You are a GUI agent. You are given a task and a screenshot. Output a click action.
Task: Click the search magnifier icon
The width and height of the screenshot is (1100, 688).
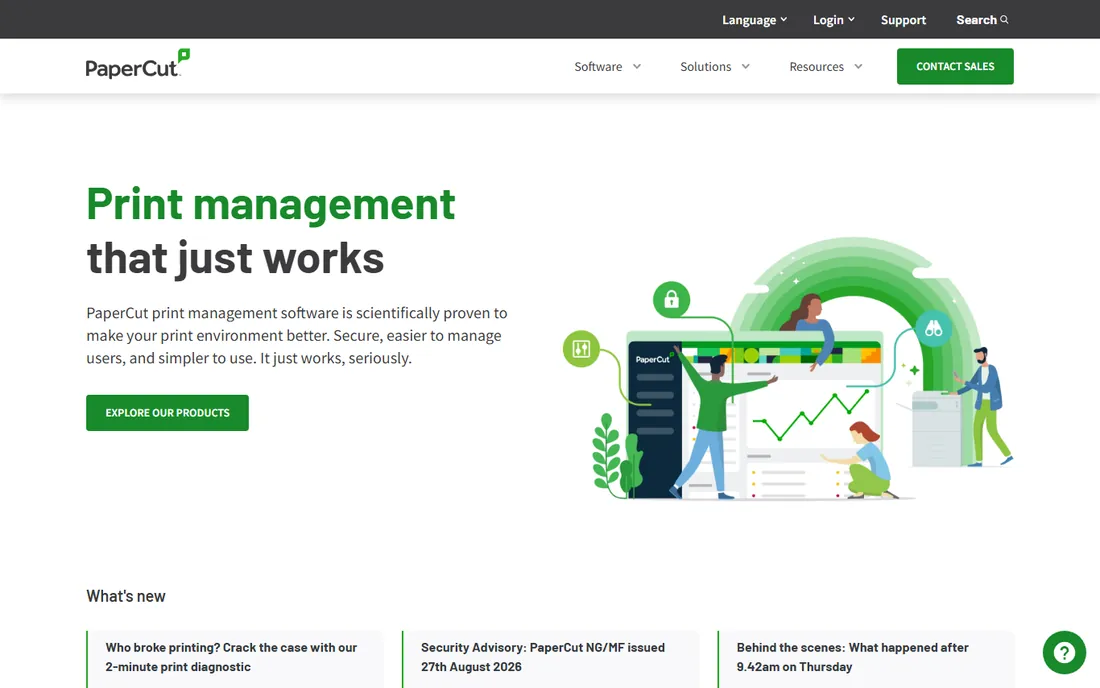pyautogui.click(x=1004, y=20)
